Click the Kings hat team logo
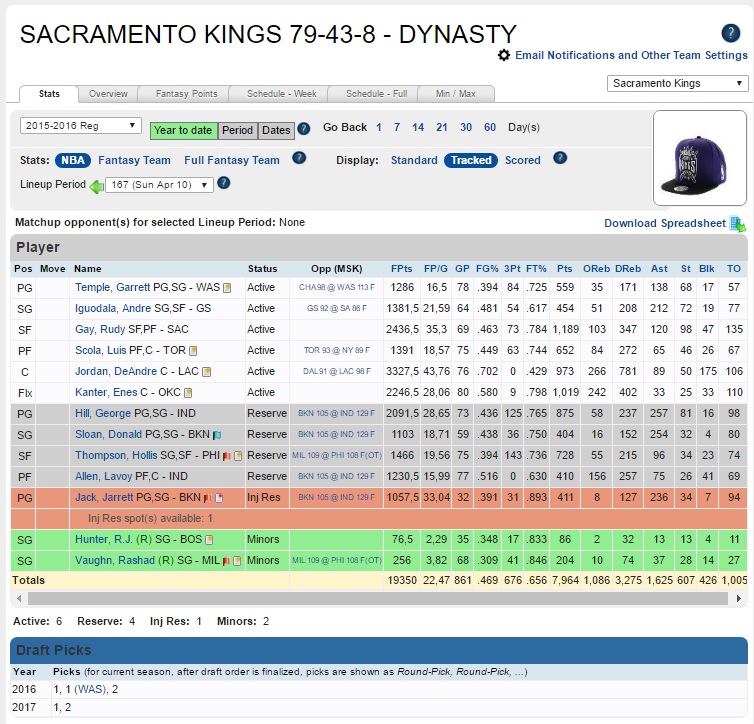The width and height of the screenshot is (754, 724). (x=700, y=158)
